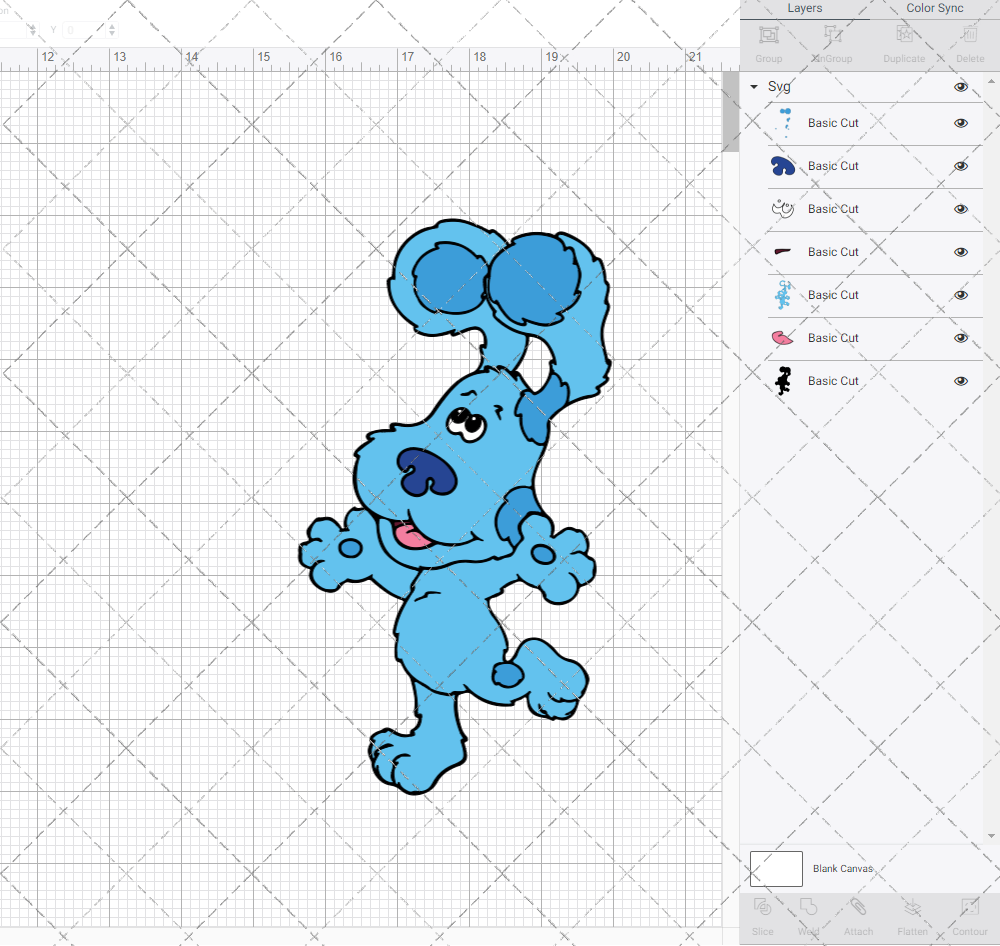Toggle visibility of the Svg group
The width and height of the screenshot is (1000, 946).
pos(961,87)
